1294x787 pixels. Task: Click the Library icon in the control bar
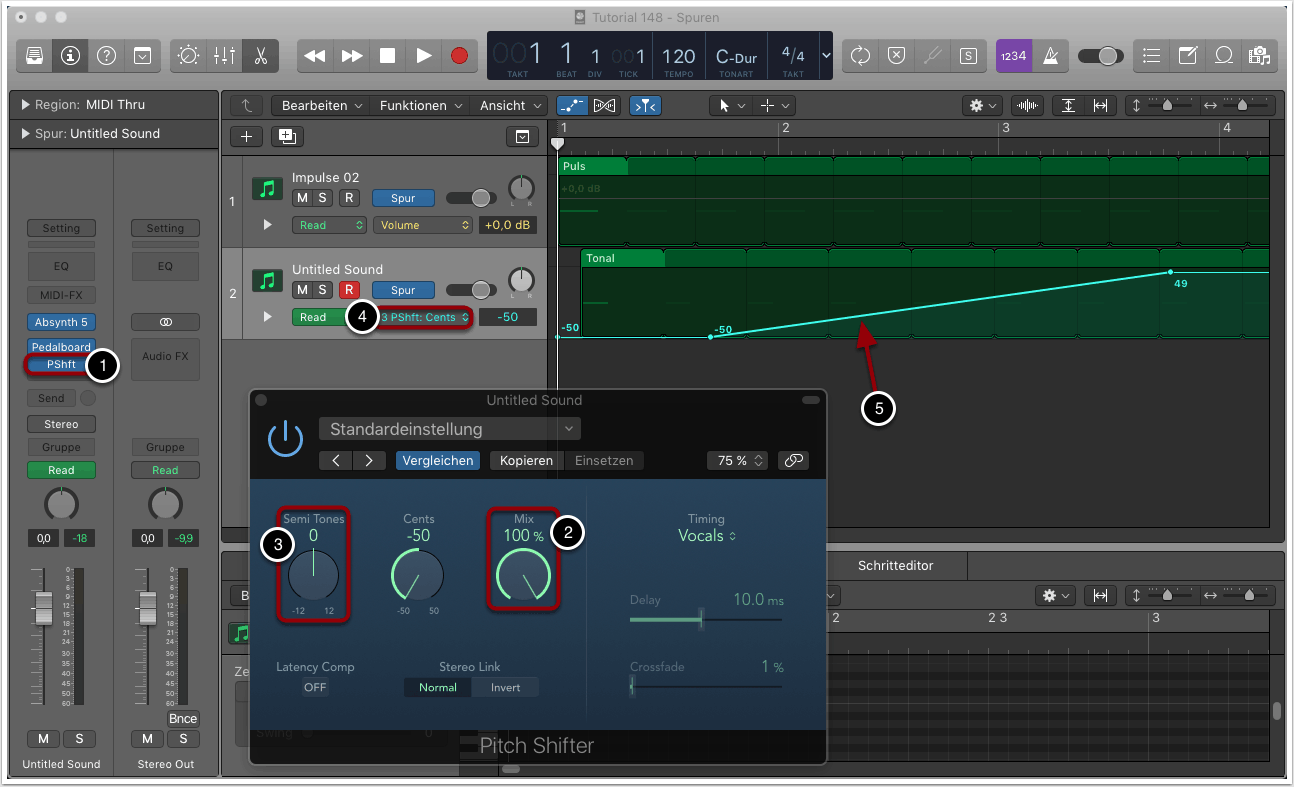[34, 56]
